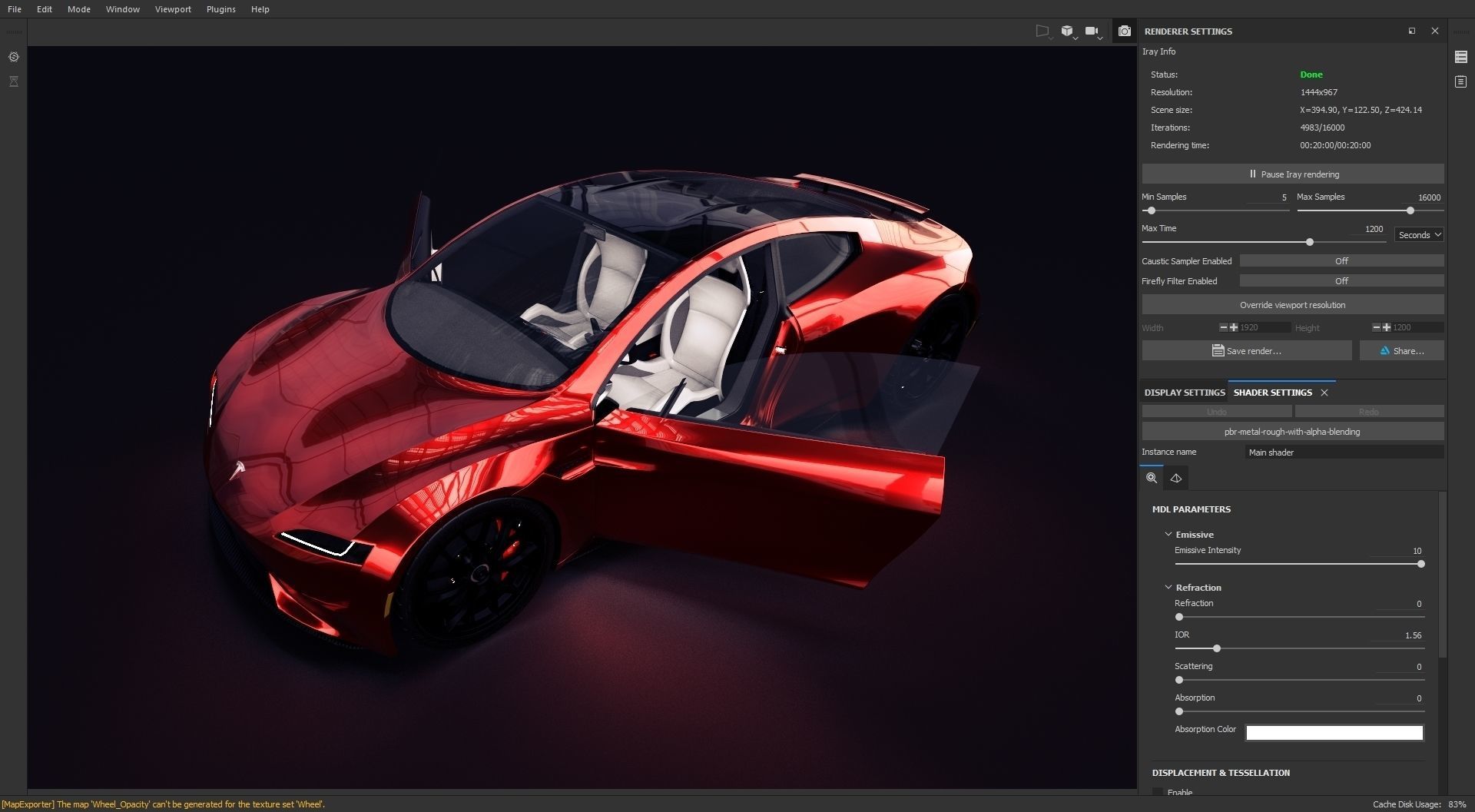Click the video camera selection icon

point(1091,31)
